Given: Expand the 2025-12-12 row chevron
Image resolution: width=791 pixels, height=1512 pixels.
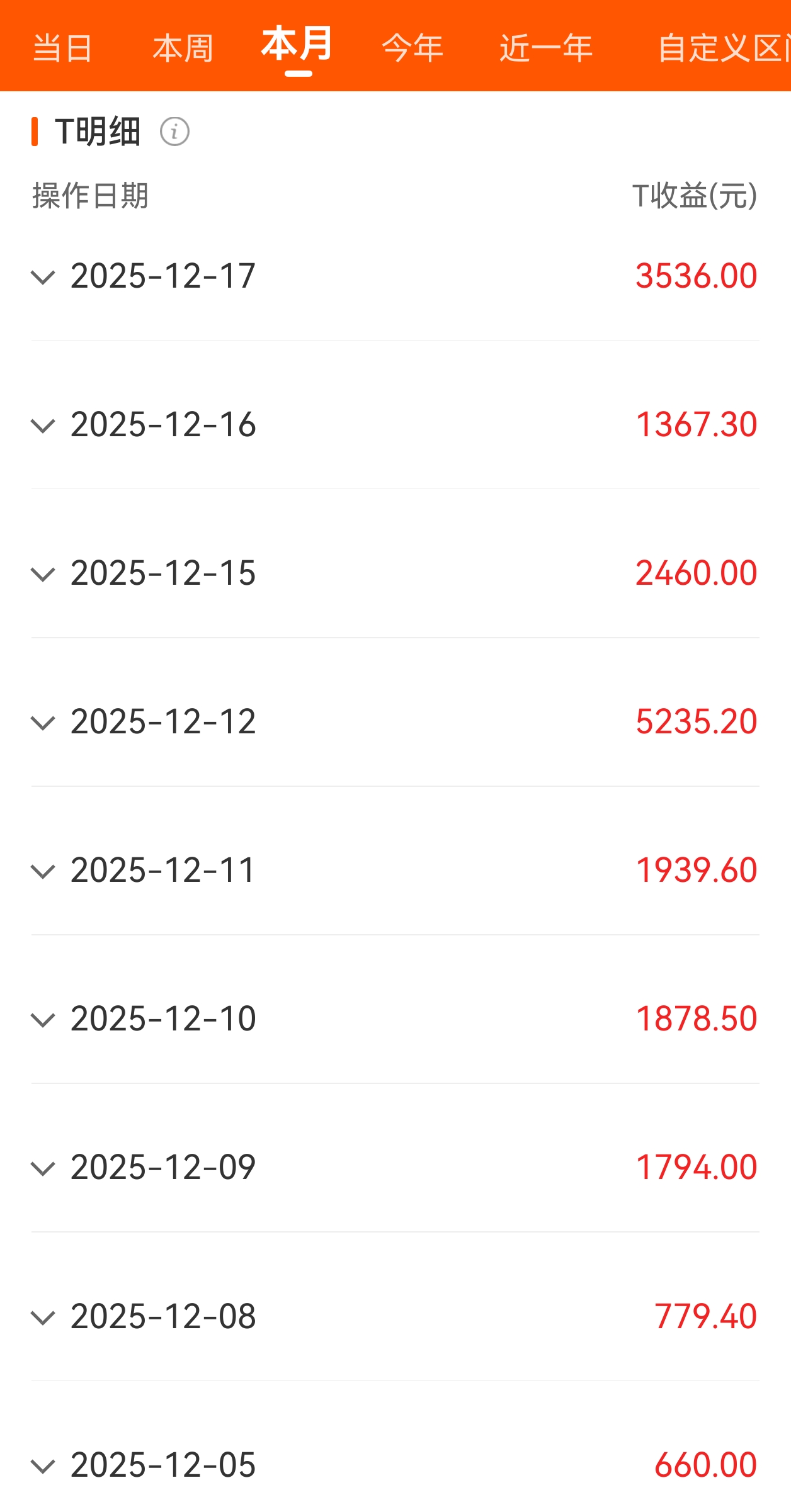Looking at the screenshot, I should [x=43, y=723].
